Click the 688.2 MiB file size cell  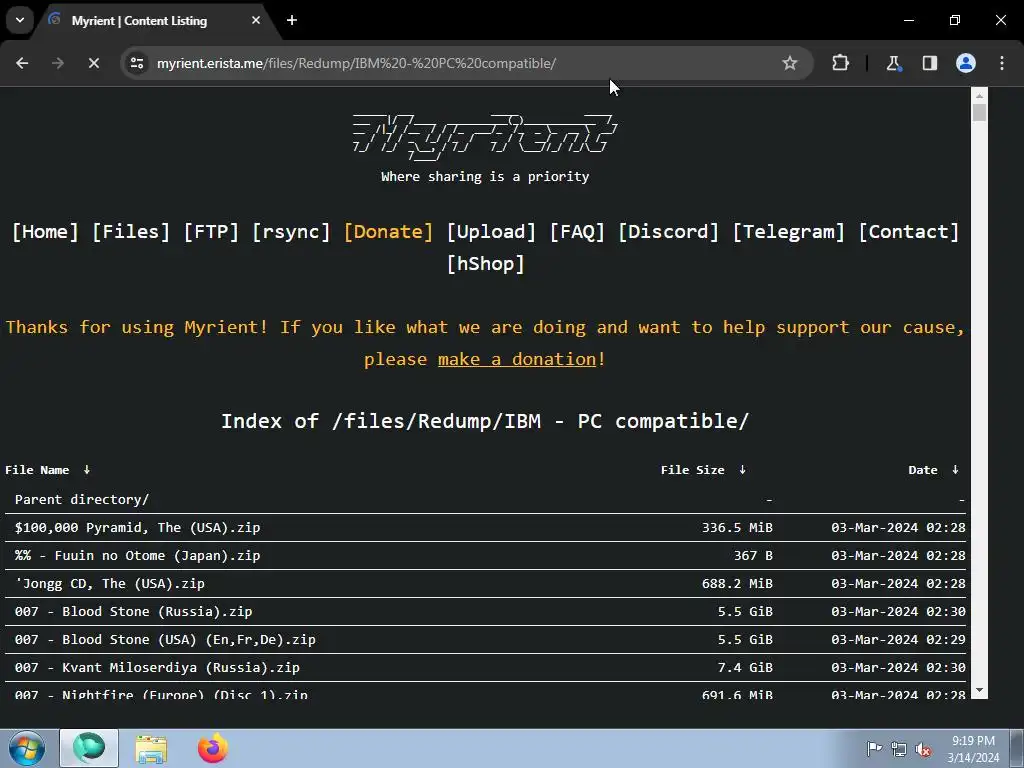tap(737, 584)
